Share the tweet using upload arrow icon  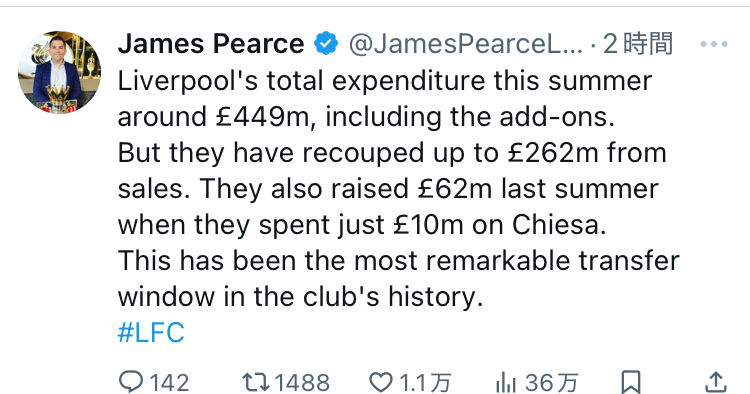tap(716, 383)
